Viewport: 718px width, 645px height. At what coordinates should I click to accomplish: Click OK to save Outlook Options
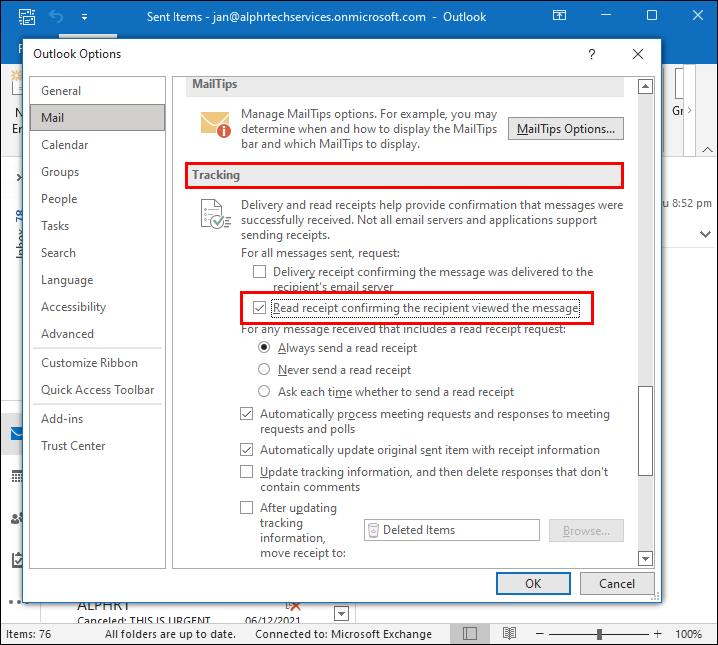[x=533, y=583]
